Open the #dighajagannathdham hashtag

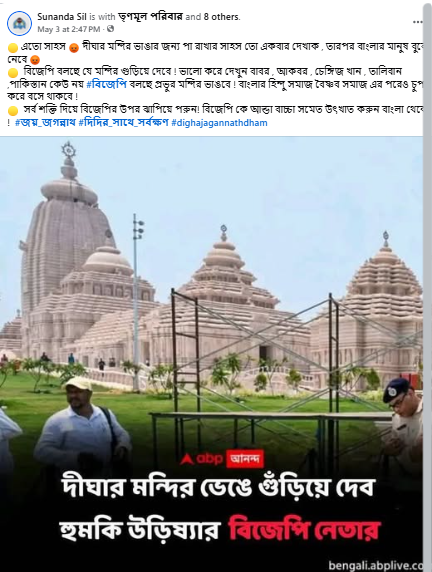(x=219, y=123)
